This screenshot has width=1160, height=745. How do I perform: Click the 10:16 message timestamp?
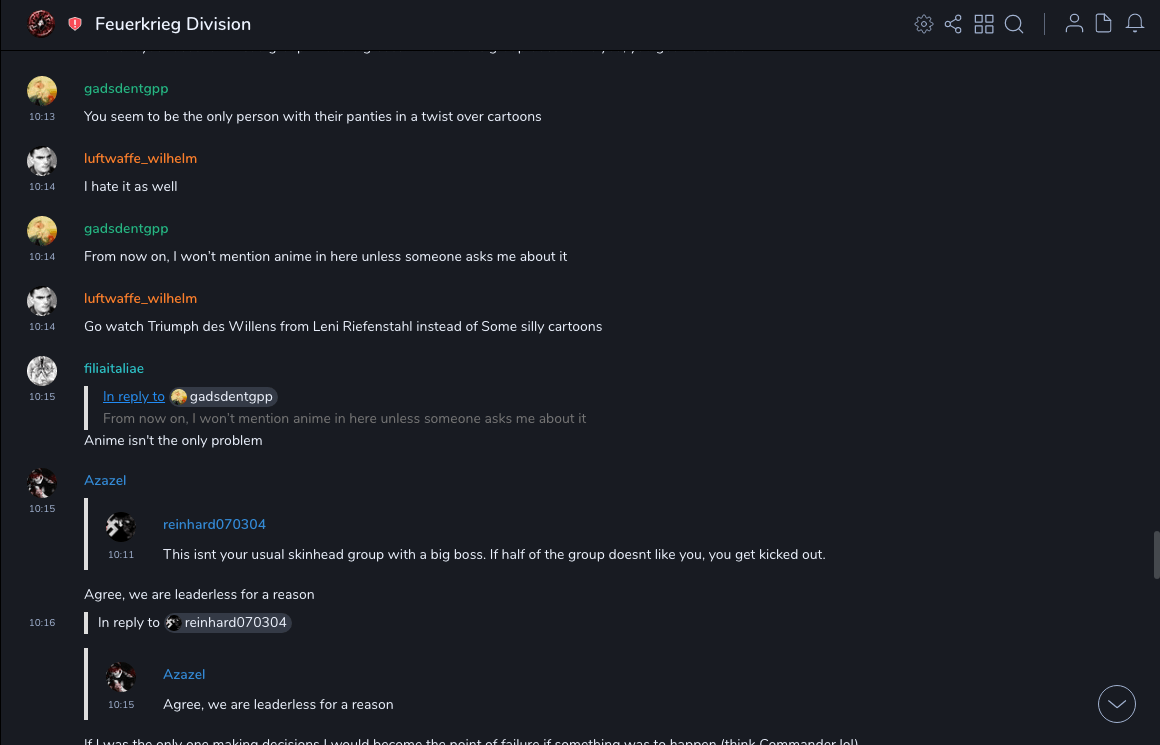click(42, 623)
